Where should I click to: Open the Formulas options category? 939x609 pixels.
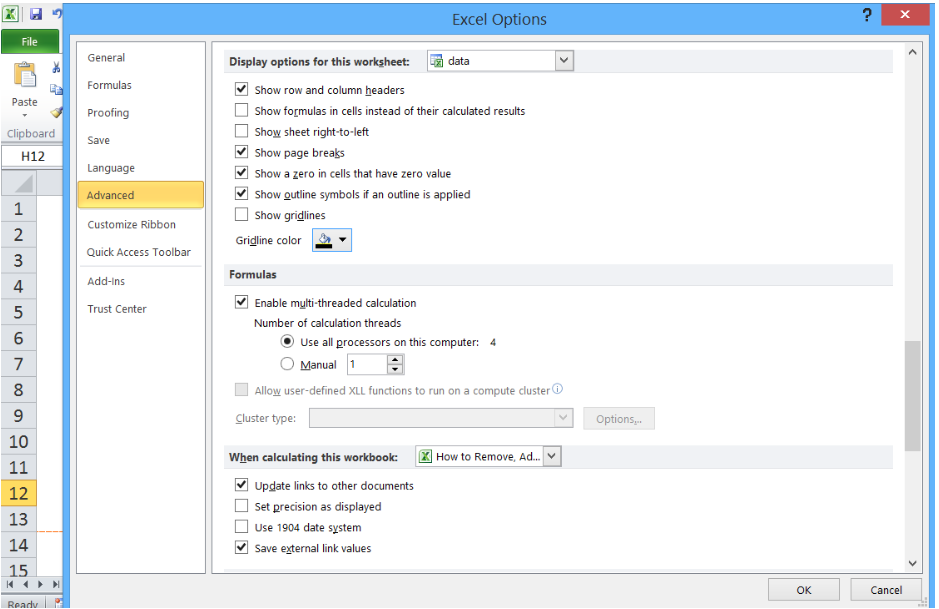click(x=109, y=85)
